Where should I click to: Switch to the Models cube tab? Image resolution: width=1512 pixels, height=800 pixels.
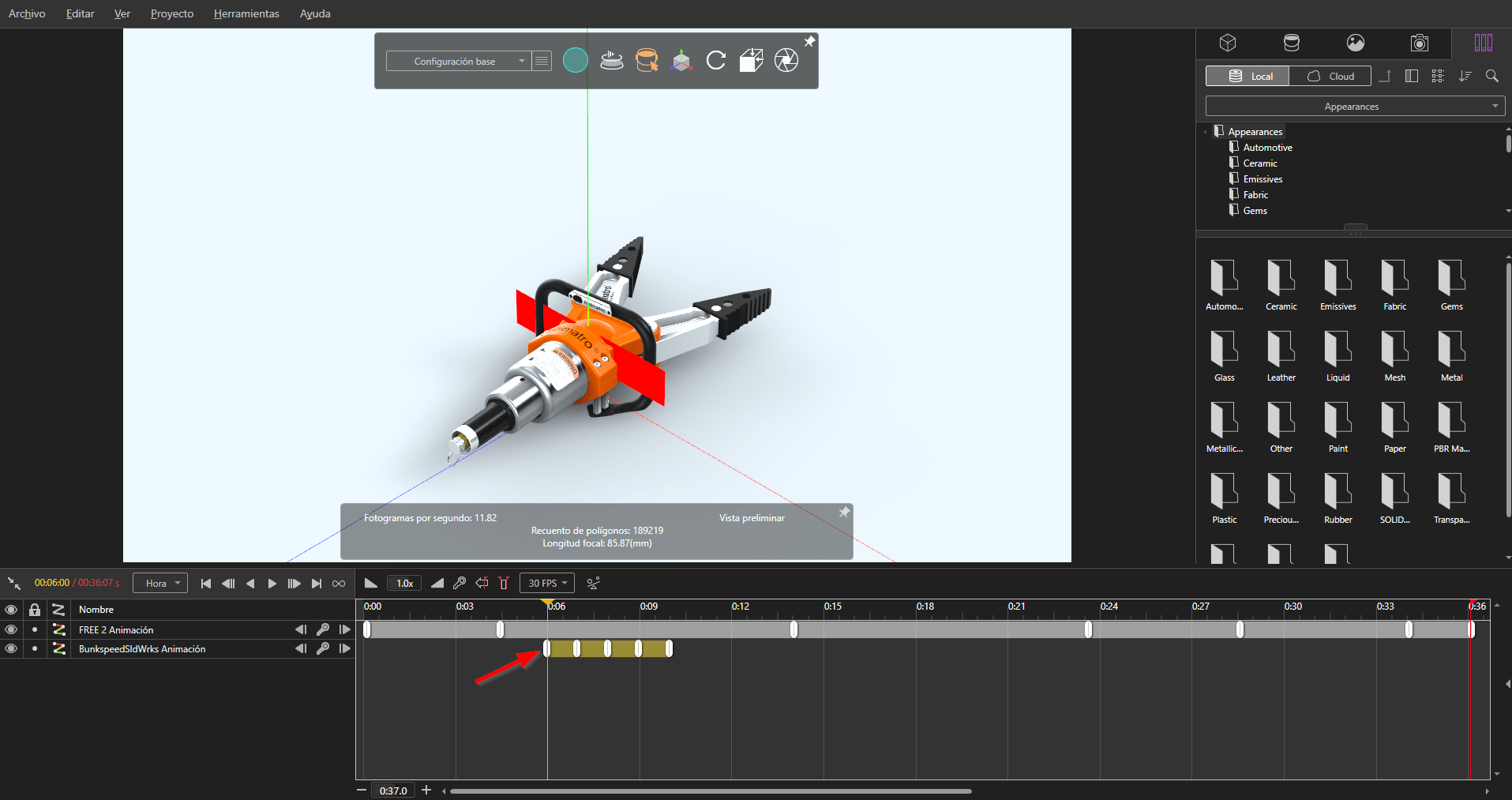click(1229, 43)
